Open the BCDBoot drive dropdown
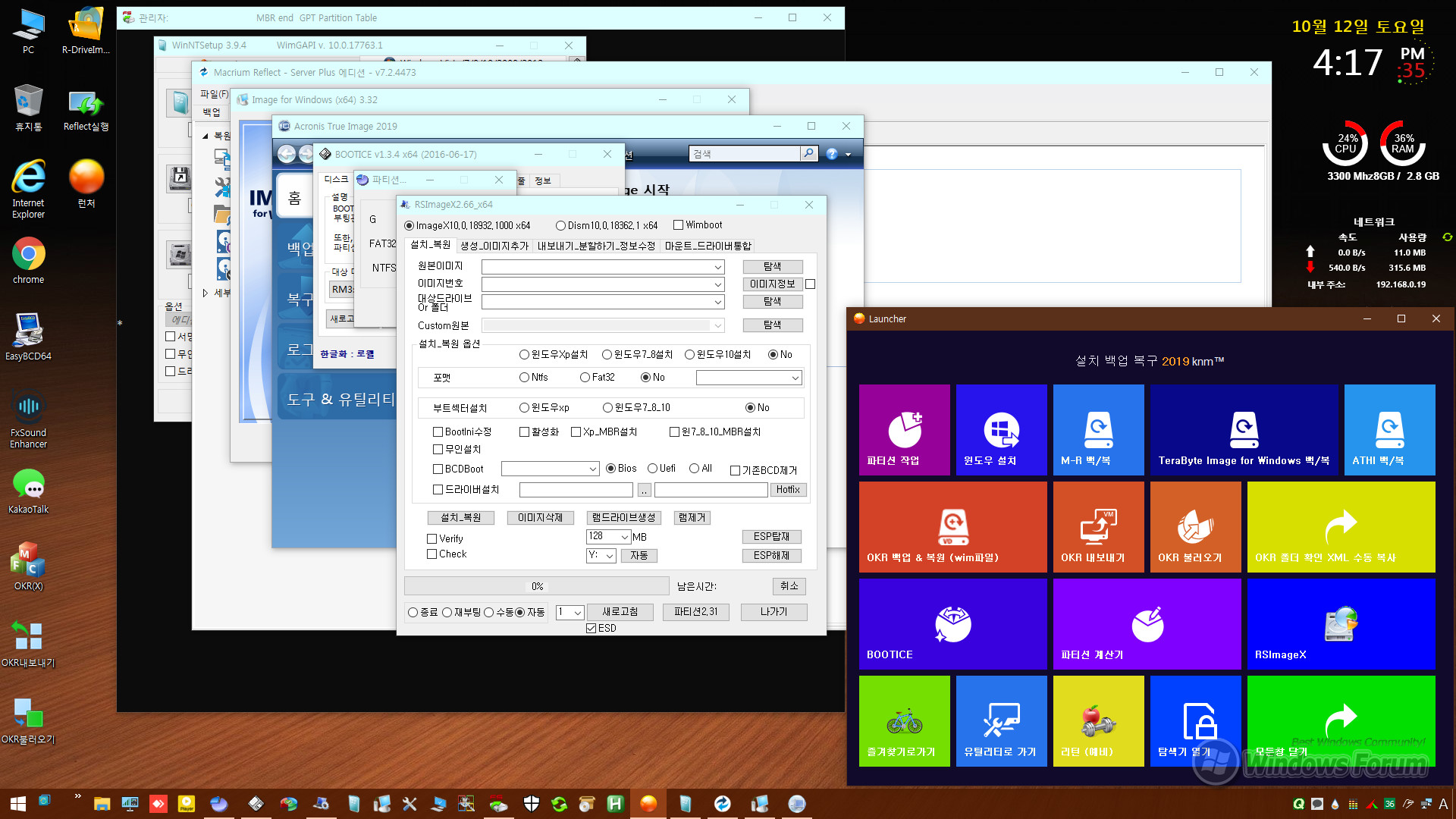 coord(592,469)
